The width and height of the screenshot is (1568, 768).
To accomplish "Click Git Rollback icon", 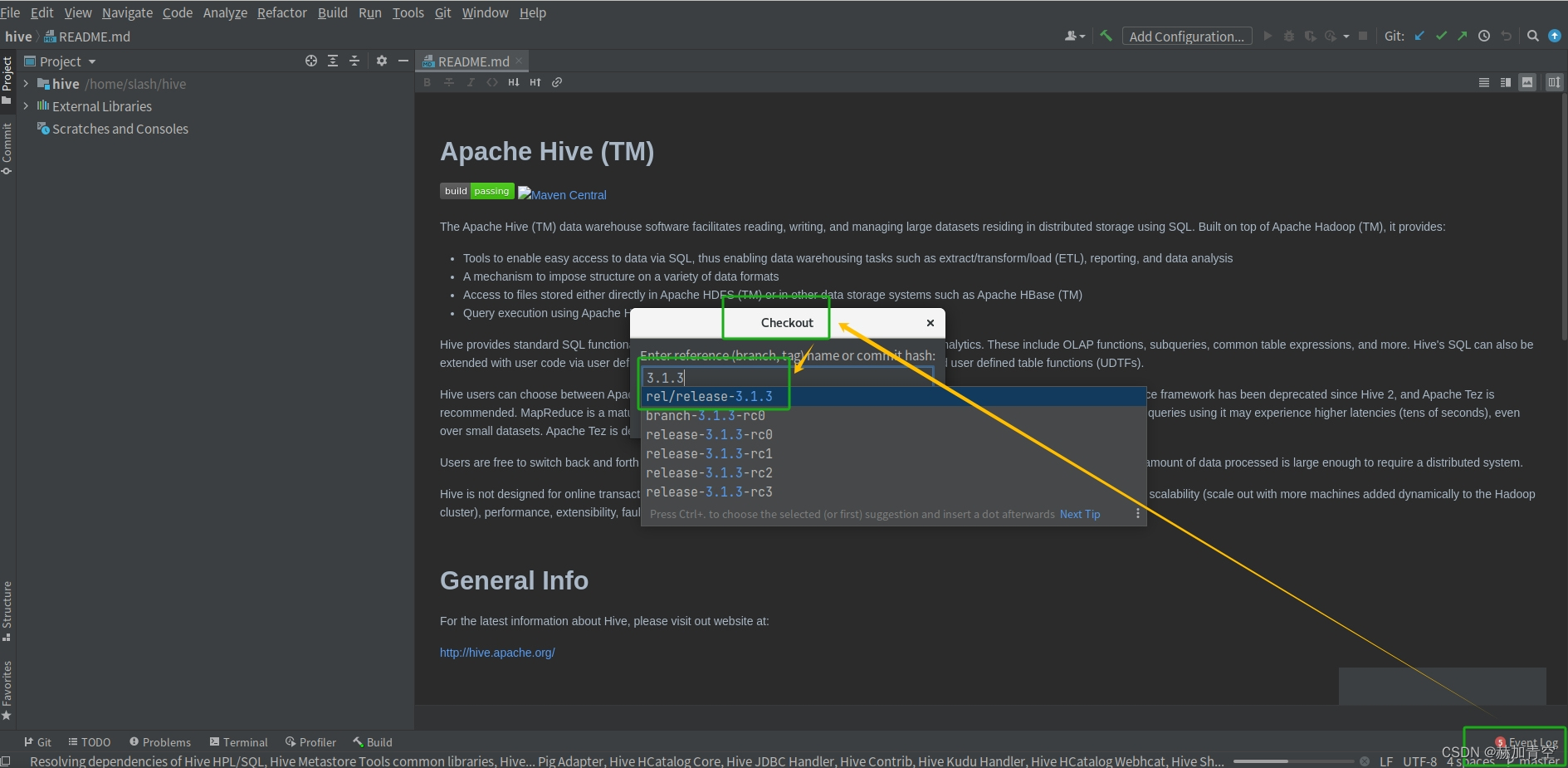I will point(1506,36).
